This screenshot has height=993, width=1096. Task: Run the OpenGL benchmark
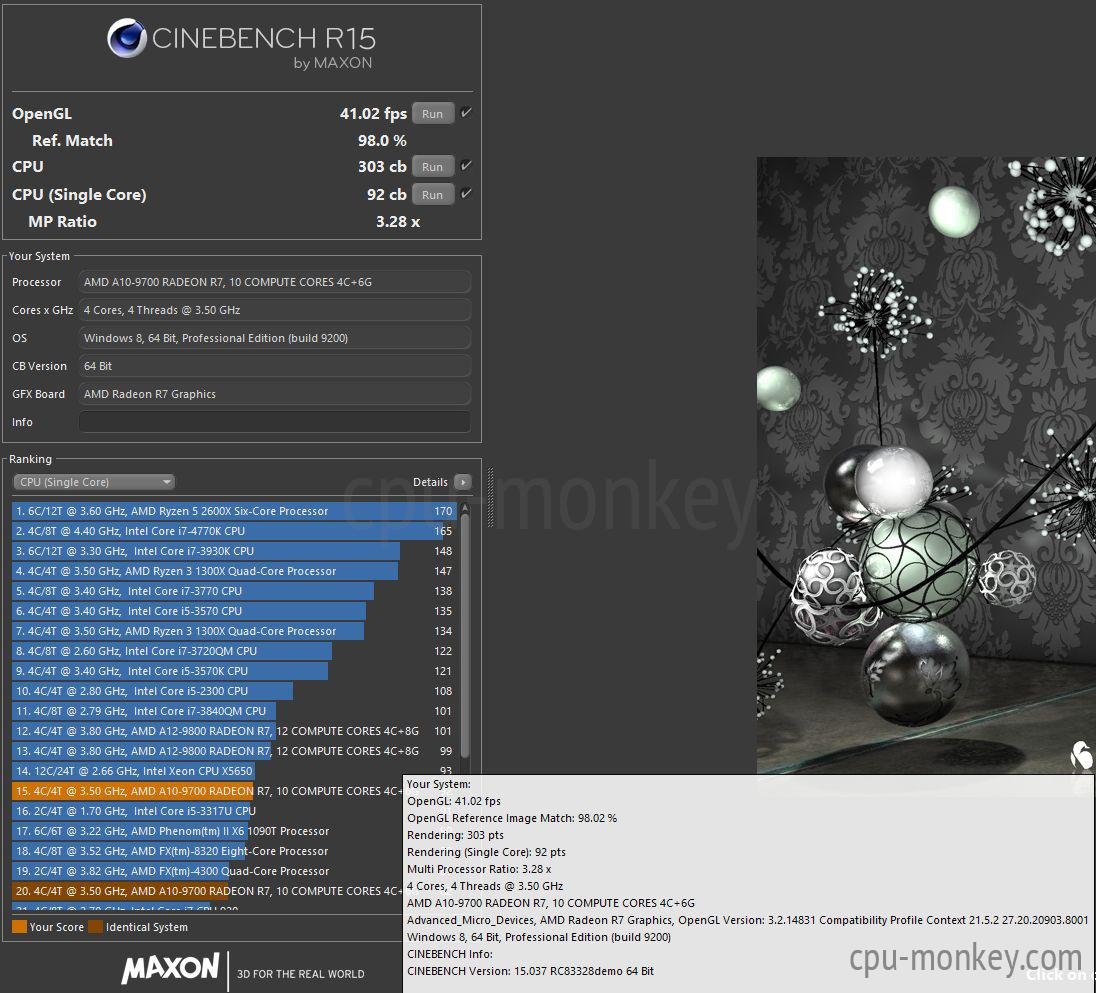click(433, 113)
